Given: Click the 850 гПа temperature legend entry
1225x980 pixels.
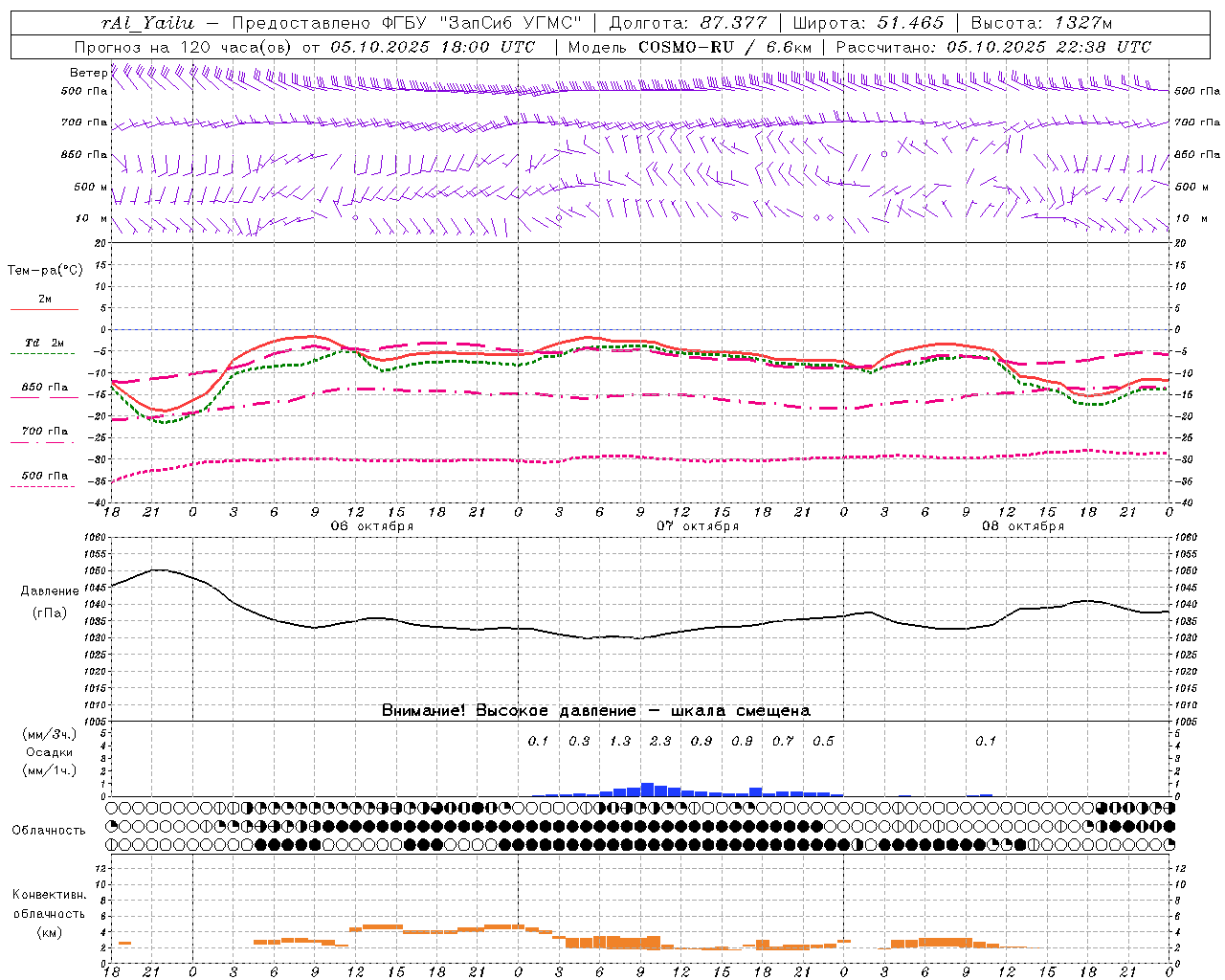Looking at the screenshot, I should [x=44, y=388].
